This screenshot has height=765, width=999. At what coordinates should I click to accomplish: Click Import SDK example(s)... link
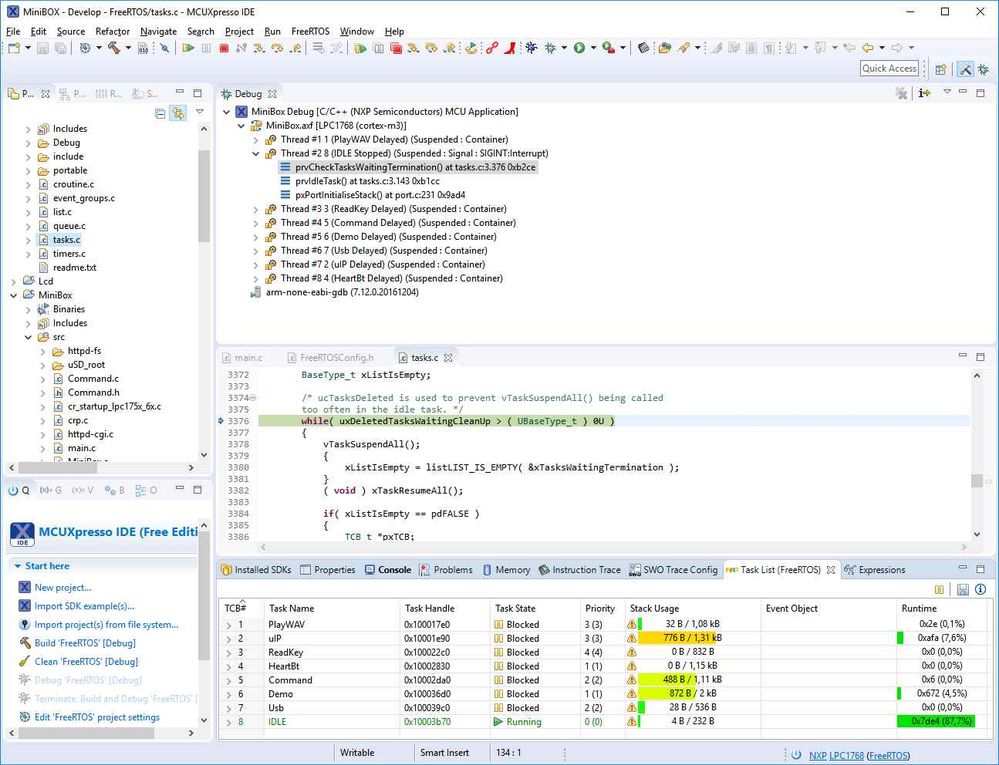coord(84,606)
